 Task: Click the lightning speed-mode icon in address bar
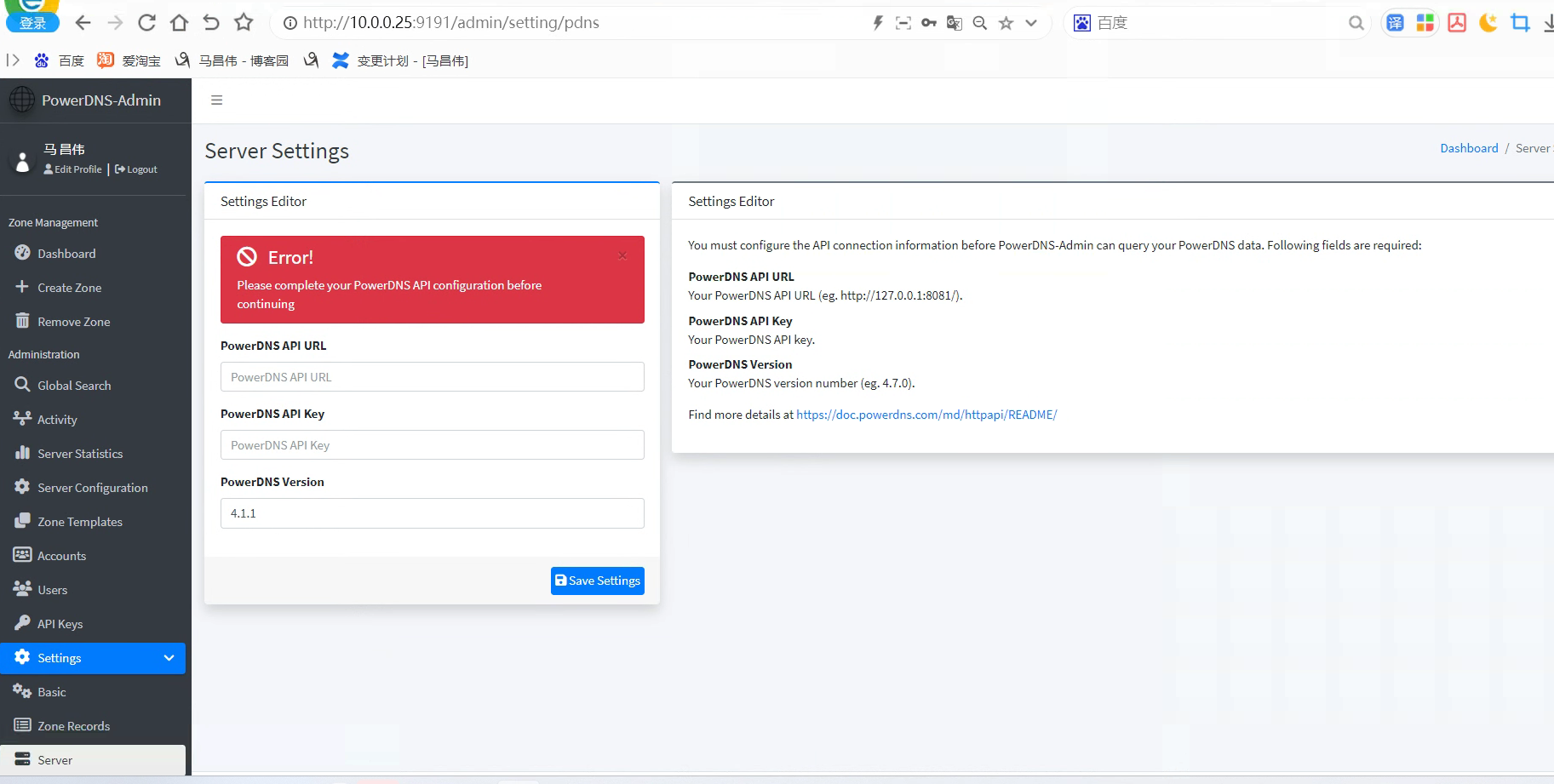(x=878, y=23)
